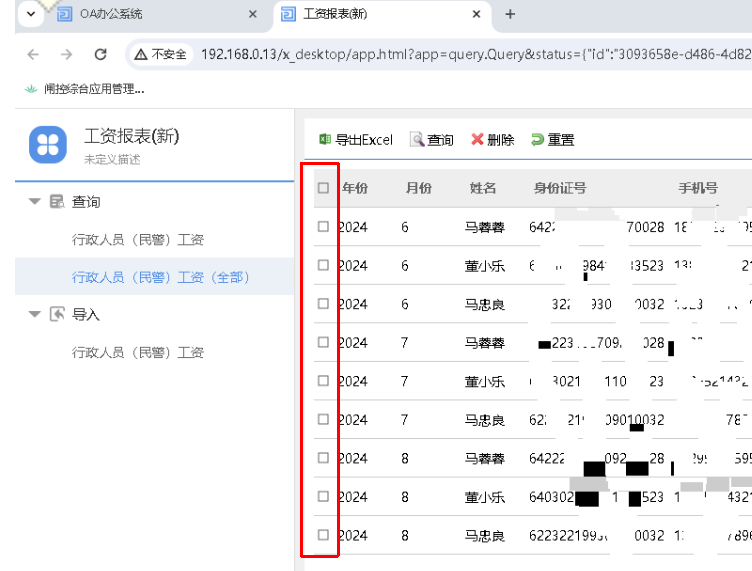This screenshot has width=752, height=571.
Task: Open the tab search dropdown arrow
Action: coord(31,14)
